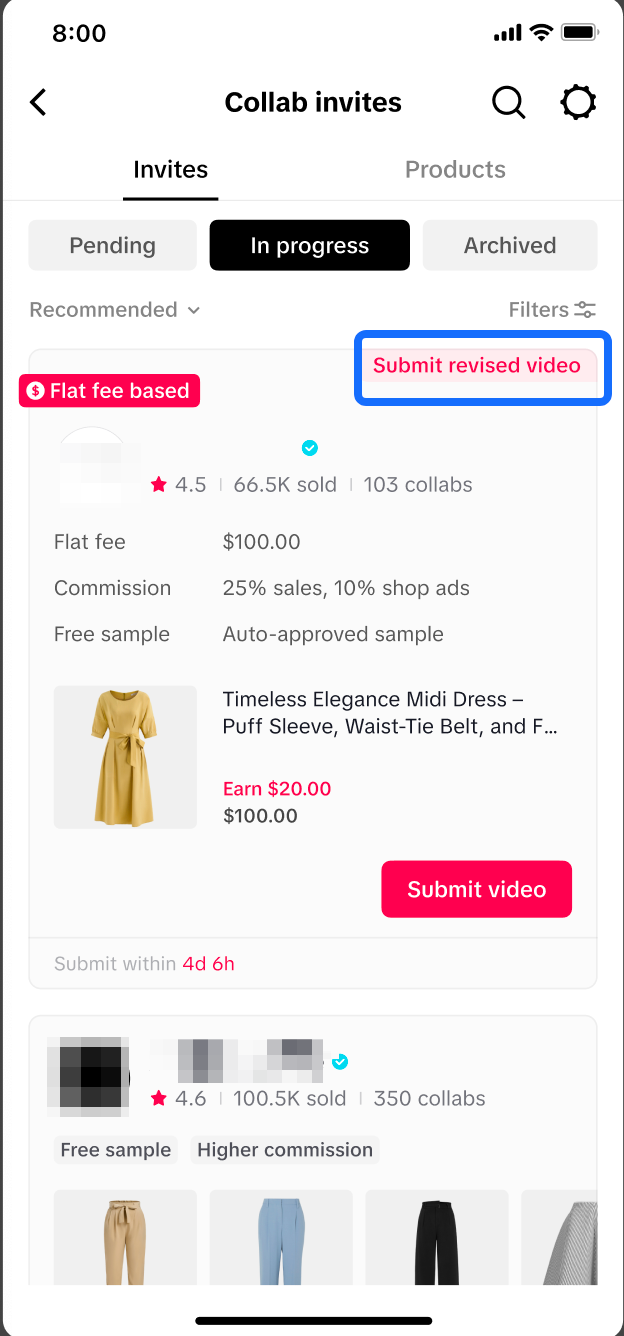Tap the second seller's profile avatar
Image resolution: width=624 pixels, height=1336 pixels.
(x=88, y=1077)
